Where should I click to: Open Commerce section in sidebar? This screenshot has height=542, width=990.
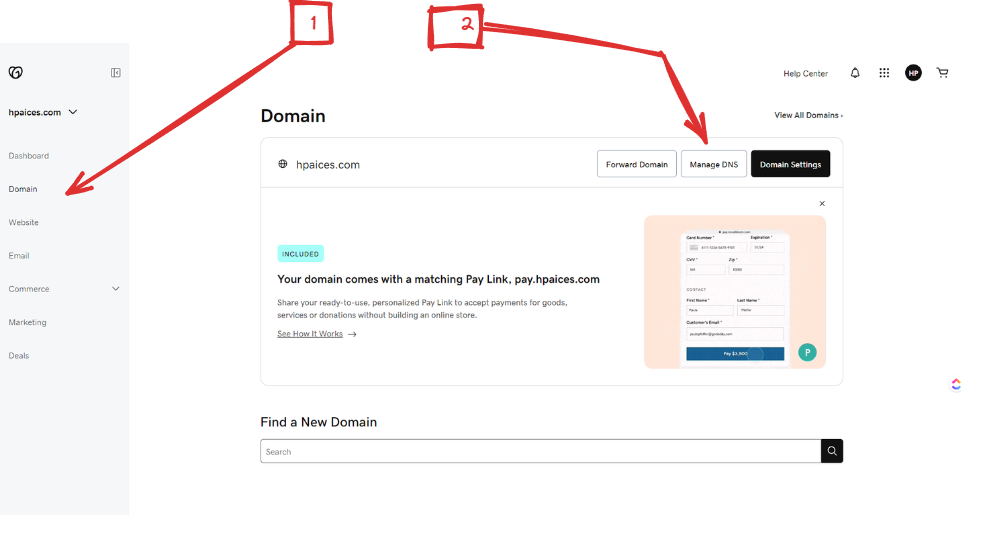tap(28, 289)
